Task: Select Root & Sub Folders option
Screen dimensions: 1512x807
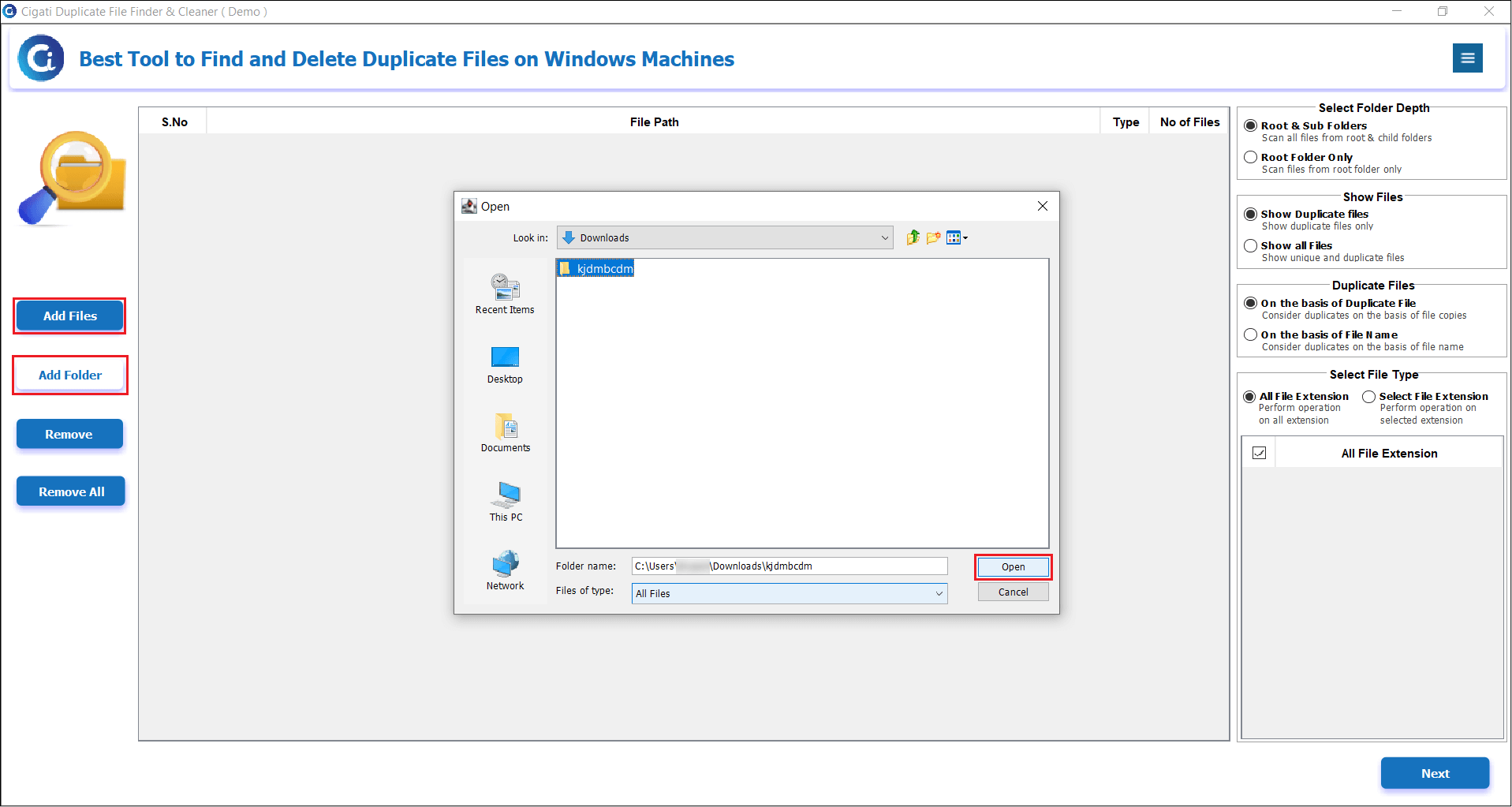Action: (x=1250, y=125)
